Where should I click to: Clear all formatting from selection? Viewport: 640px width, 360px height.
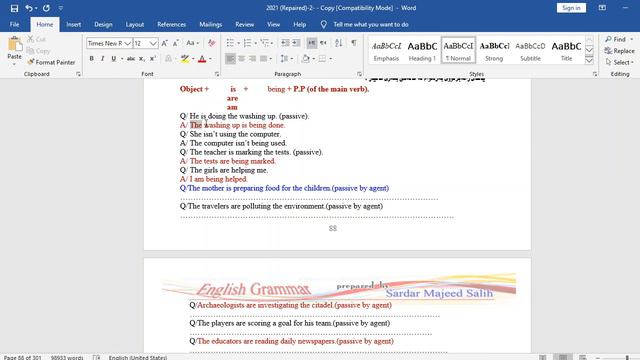[211, 43]
